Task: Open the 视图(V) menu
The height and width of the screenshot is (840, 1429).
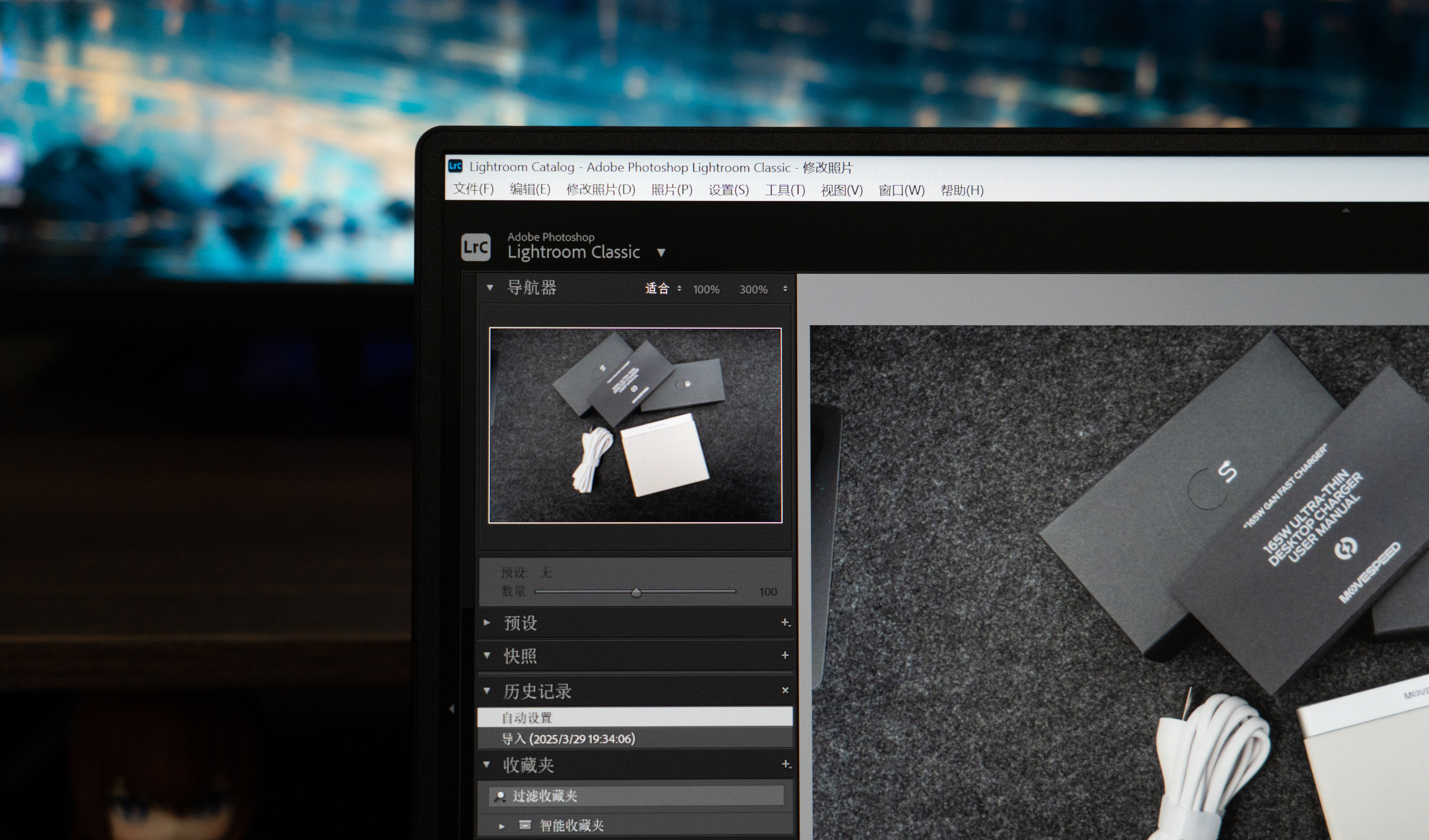Action: point(842,190)
